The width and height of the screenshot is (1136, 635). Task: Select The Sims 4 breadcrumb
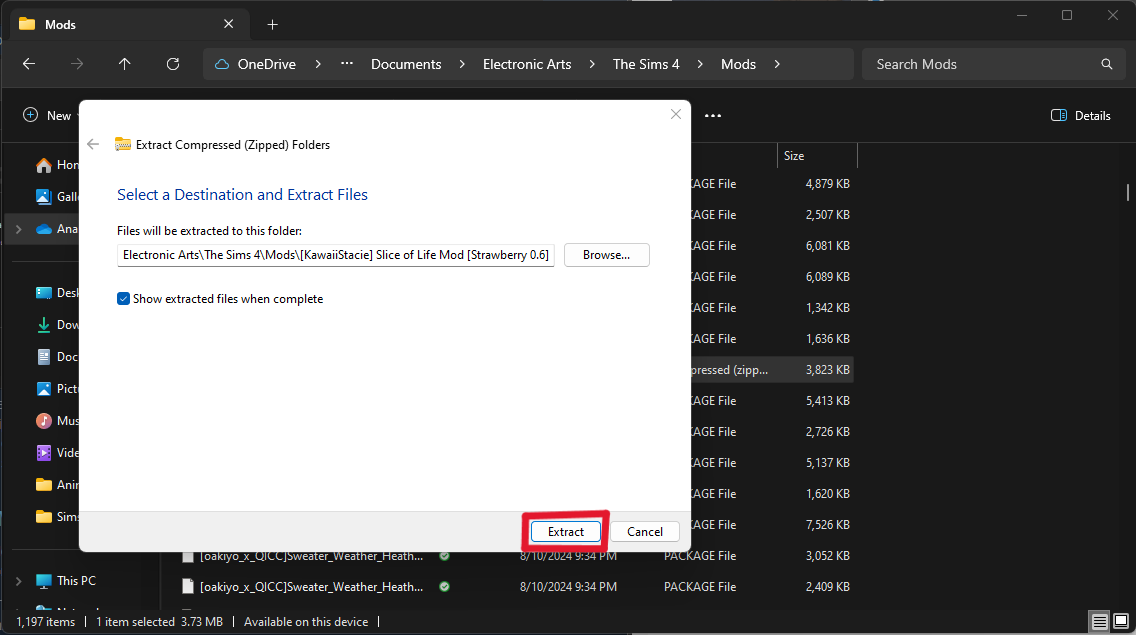[646, 64]
